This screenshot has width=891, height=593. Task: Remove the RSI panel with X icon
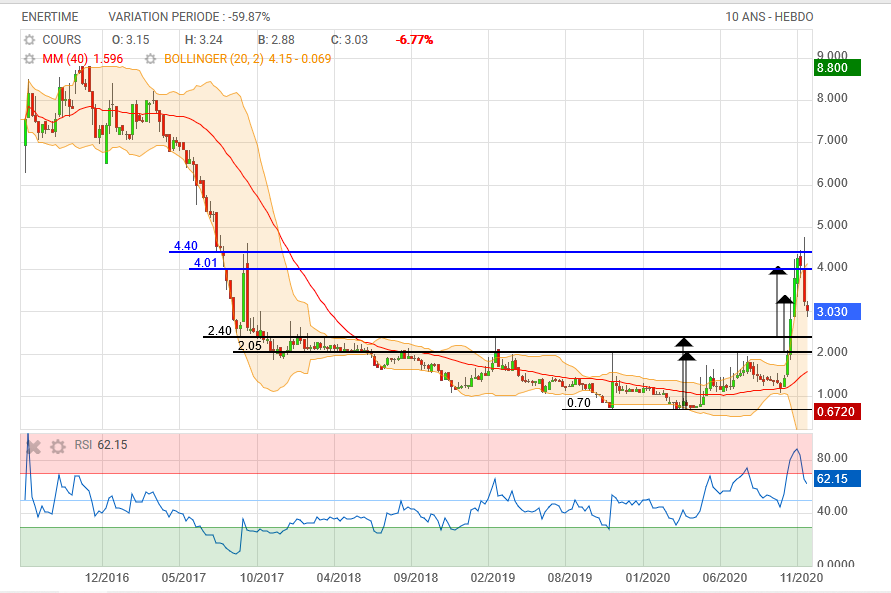click(33, 446)
